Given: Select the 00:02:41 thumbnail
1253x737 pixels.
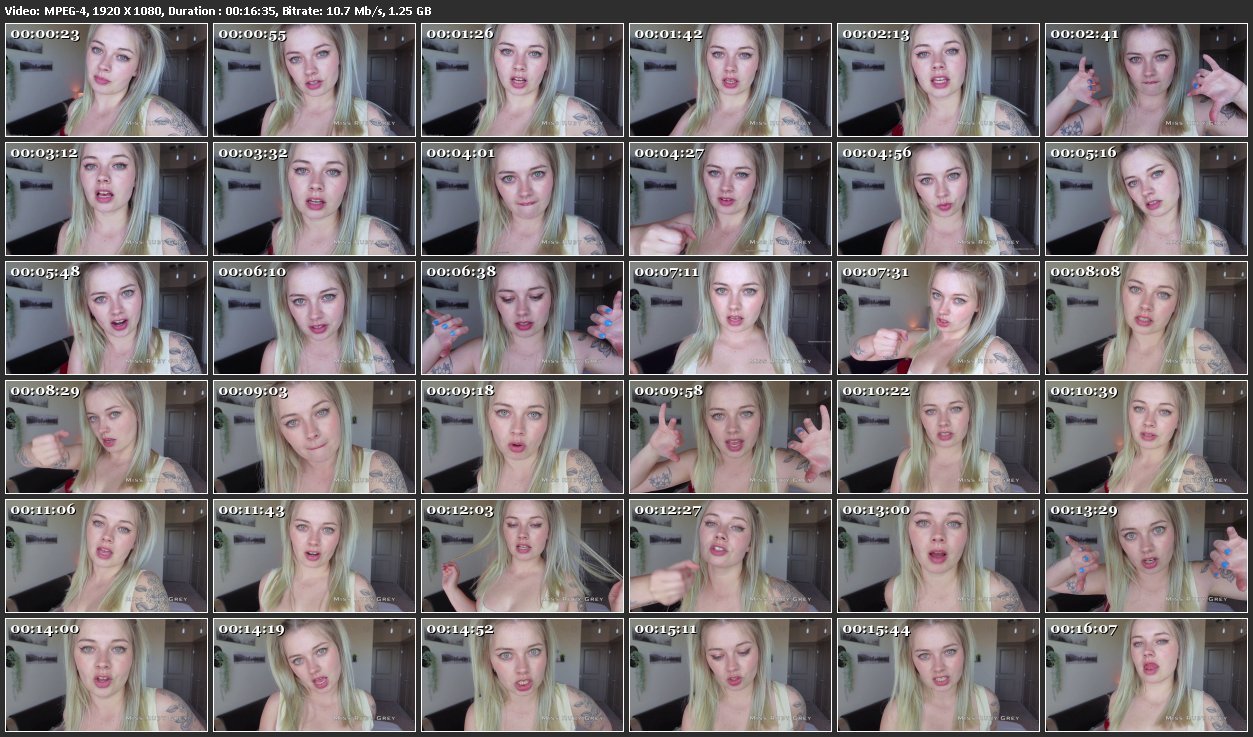Looking at the screenshot, I should (1146, 80).
